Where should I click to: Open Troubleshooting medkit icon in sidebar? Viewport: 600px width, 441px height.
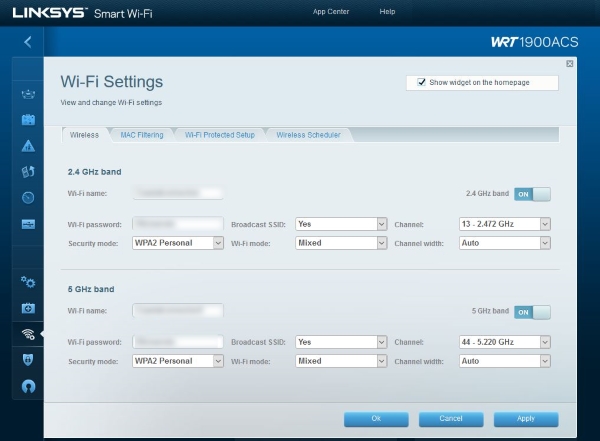[x=28, y=308]
